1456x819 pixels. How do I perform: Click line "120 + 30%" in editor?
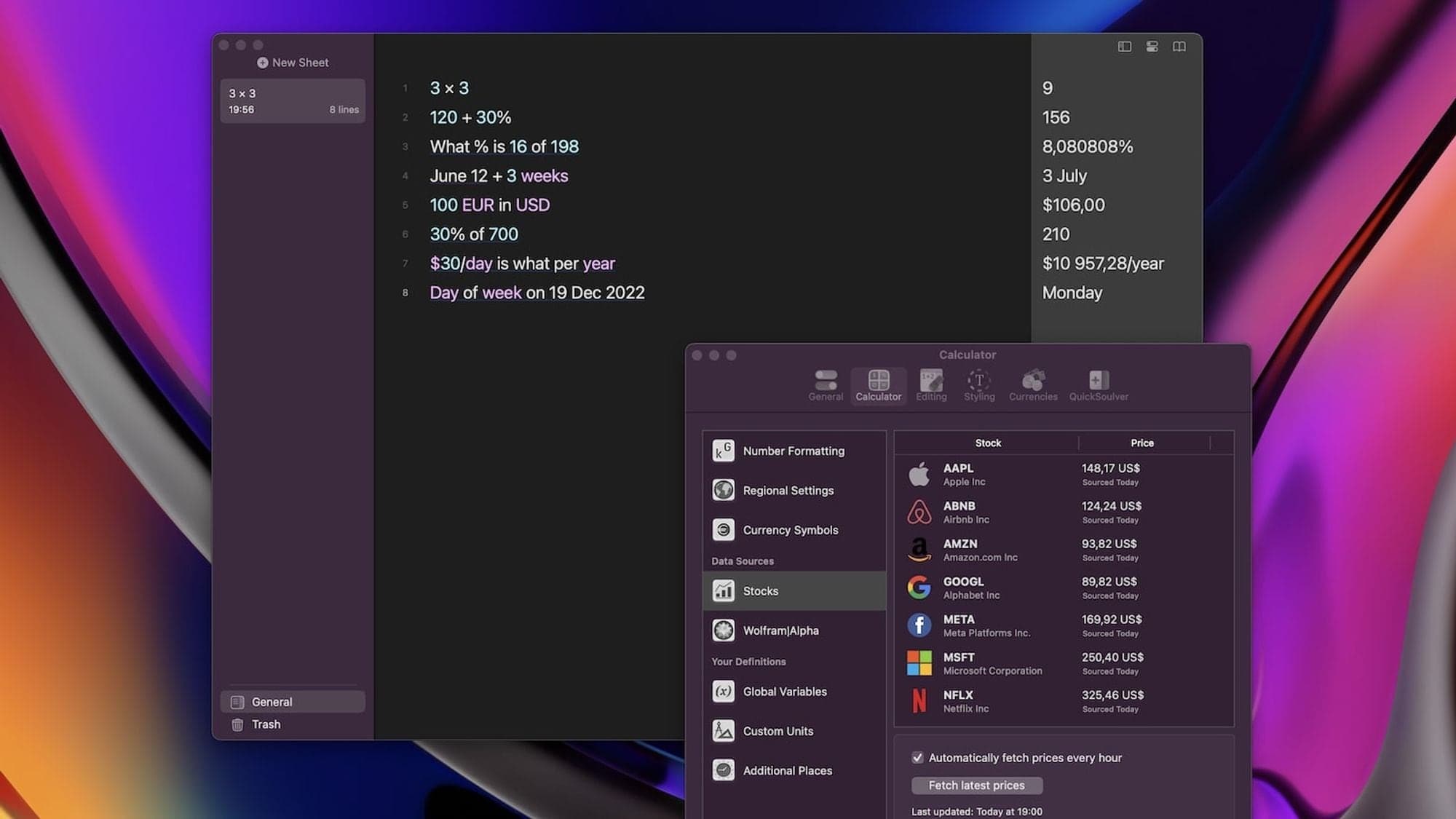click(470, 117)
